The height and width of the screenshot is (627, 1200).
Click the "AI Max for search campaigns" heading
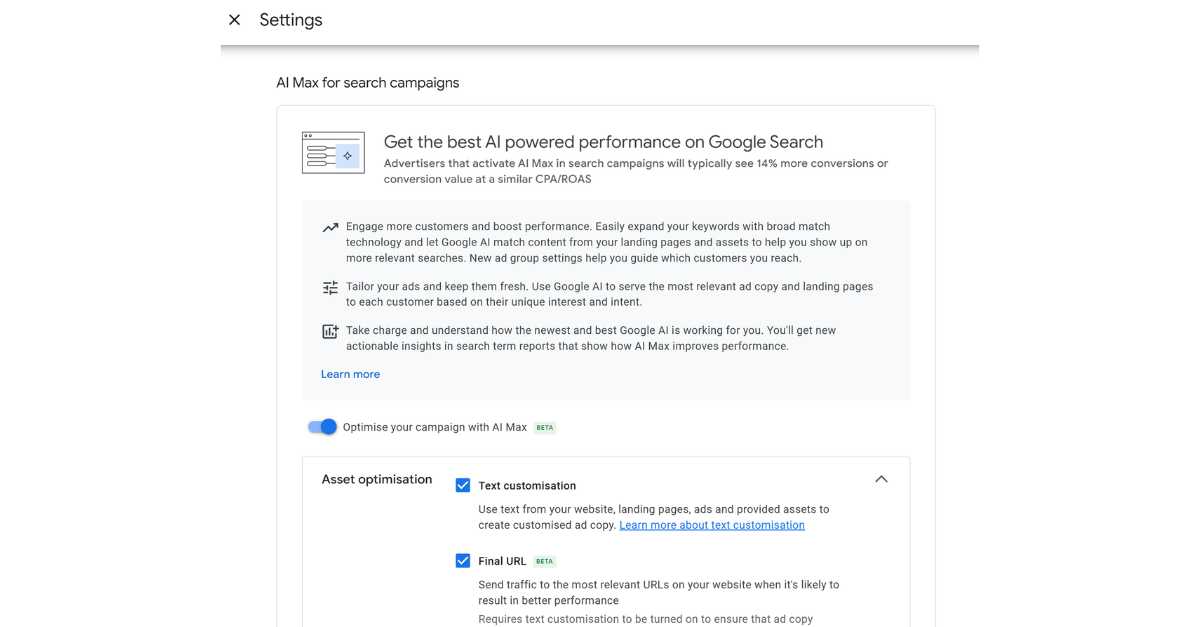(x=368, y=83)
